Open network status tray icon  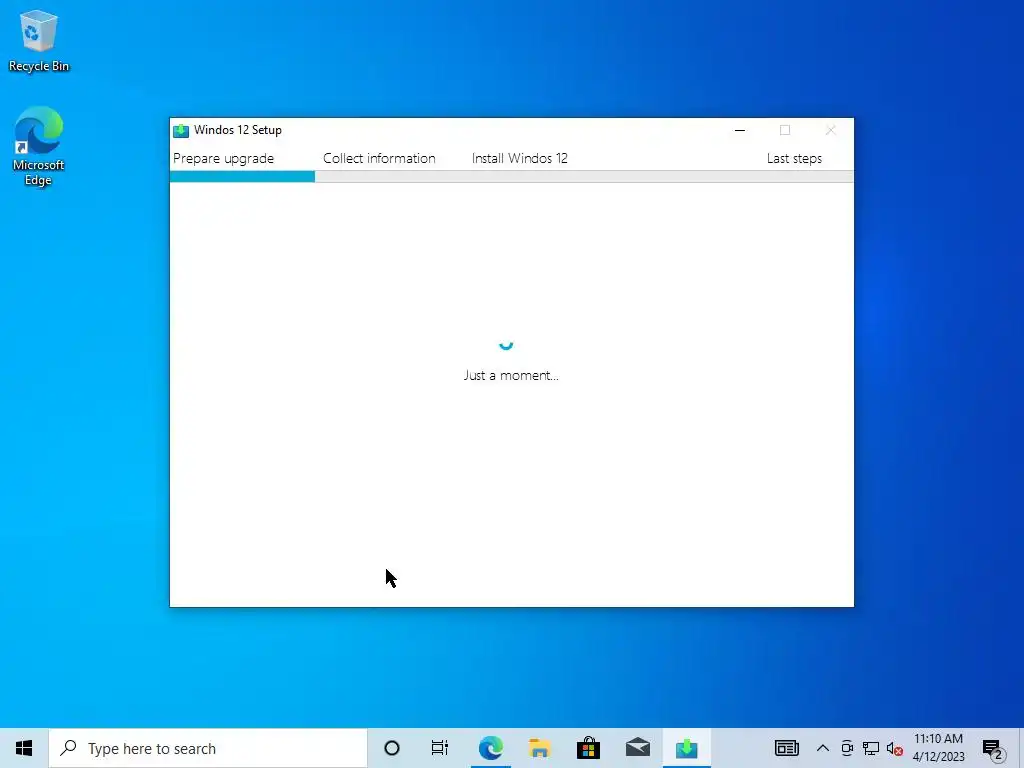click(871, 748)
